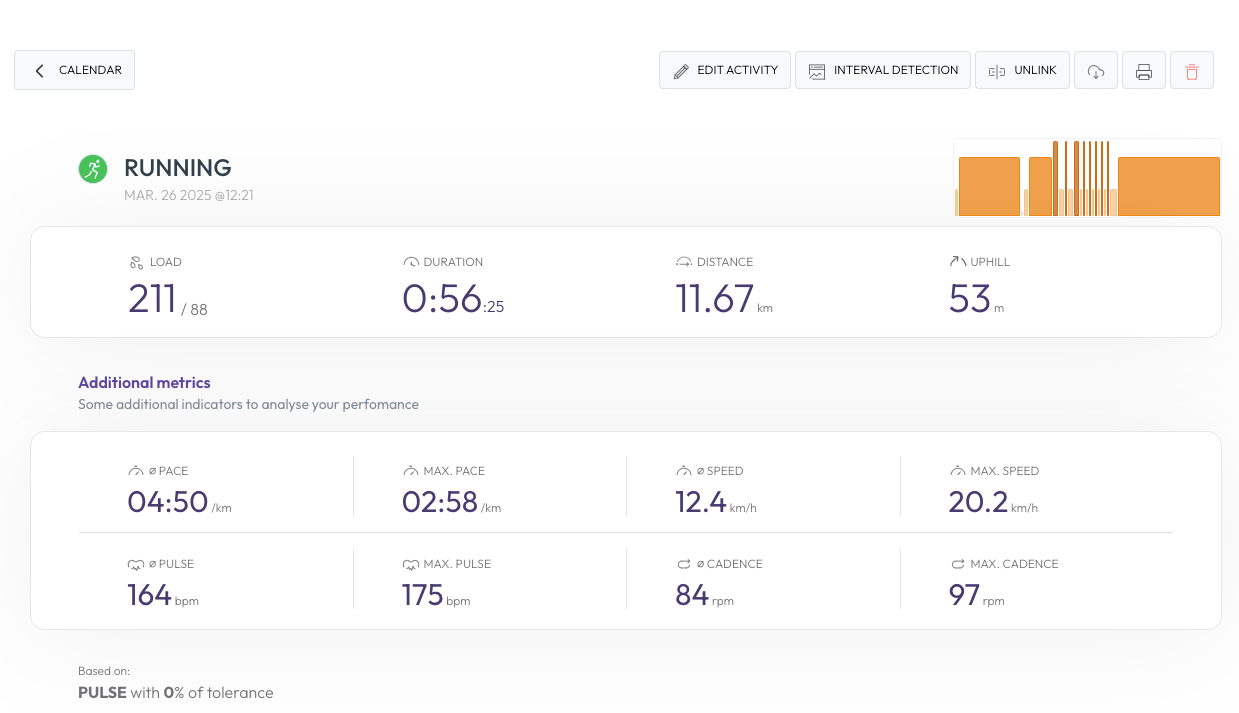
Task: Click the Duration value 0:56
Action: [442, 299]
